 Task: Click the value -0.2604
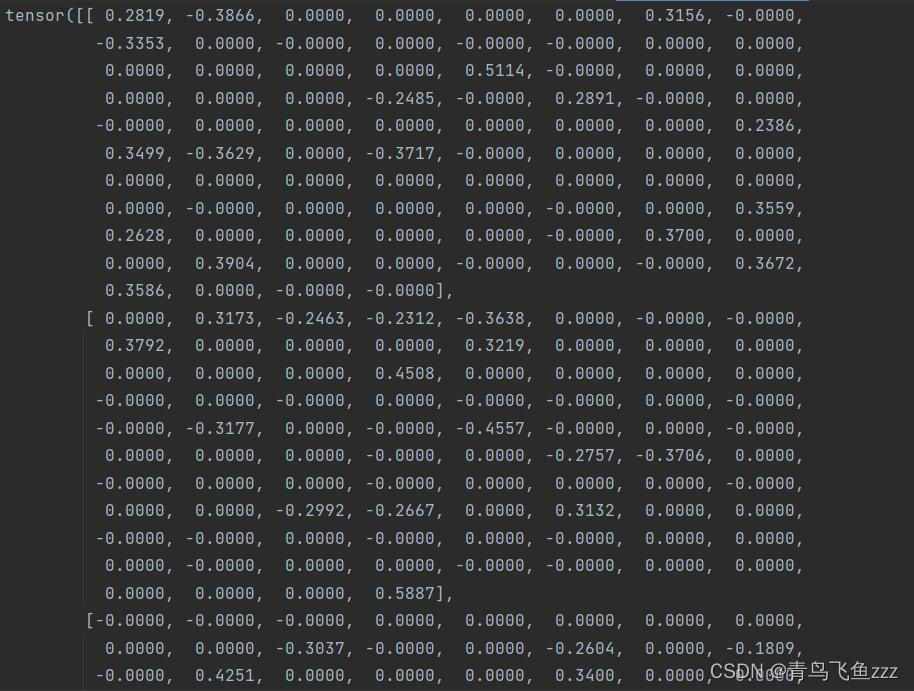tap(580, 648)
